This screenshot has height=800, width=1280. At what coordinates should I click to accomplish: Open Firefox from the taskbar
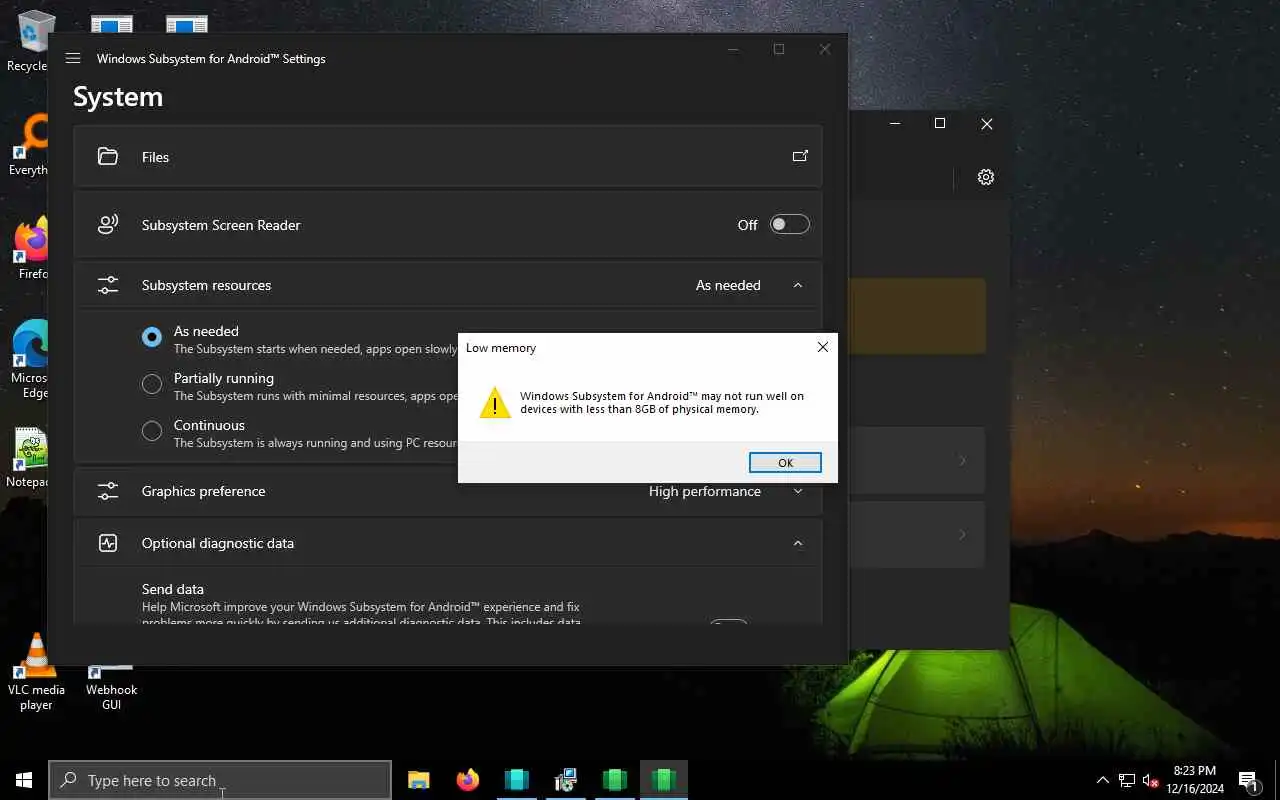click(x=467, y=780)
